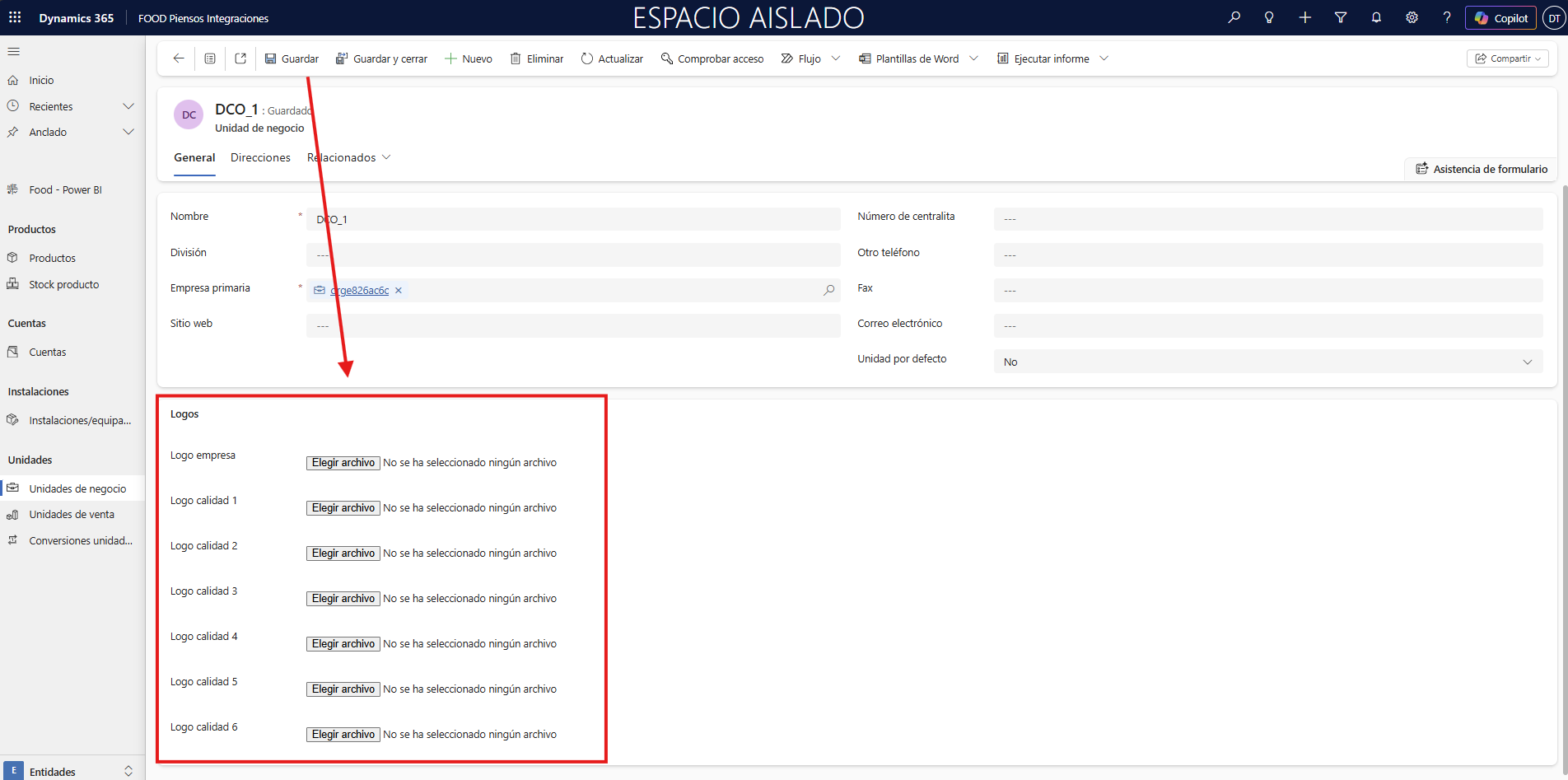Remove the Empresa primaria lookup value

399,291
